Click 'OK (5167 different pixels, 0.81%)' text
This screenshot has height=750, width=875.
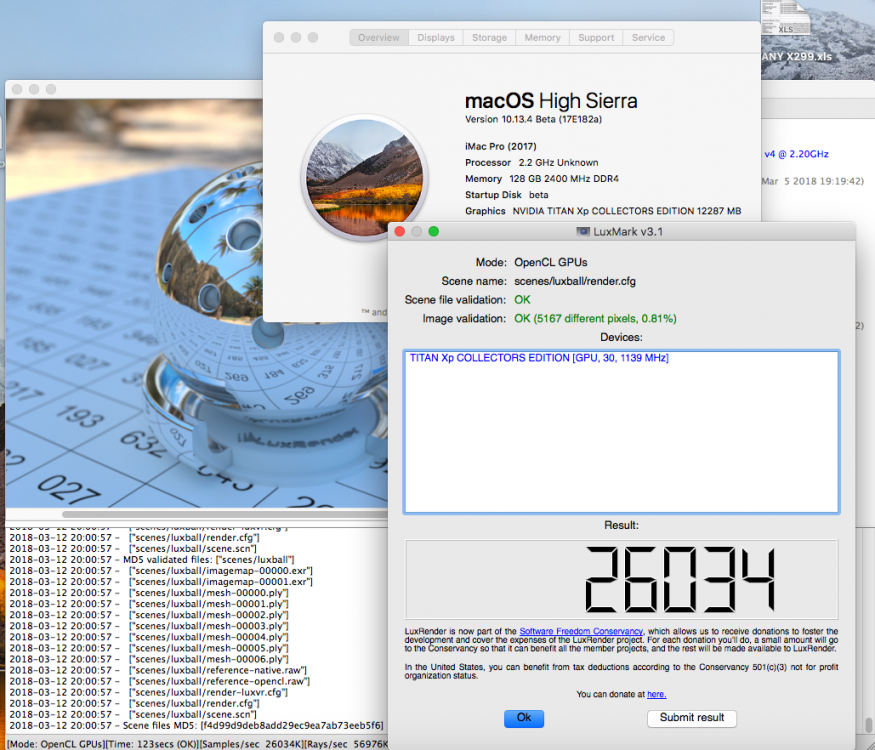tap(595, 319)
